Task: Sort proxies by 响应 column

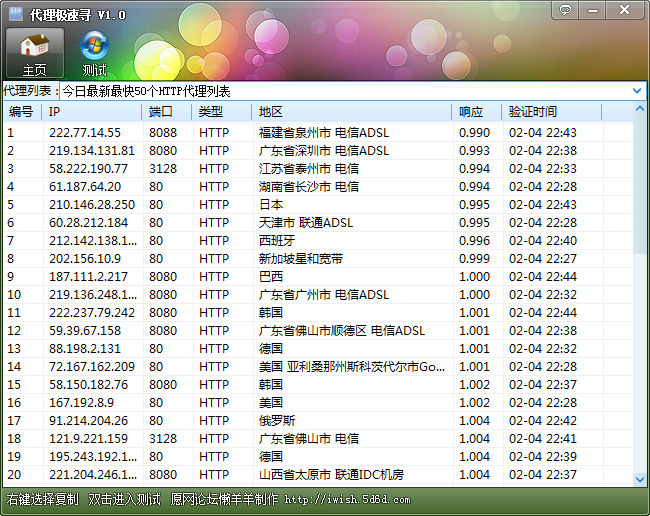Action: 476,112
